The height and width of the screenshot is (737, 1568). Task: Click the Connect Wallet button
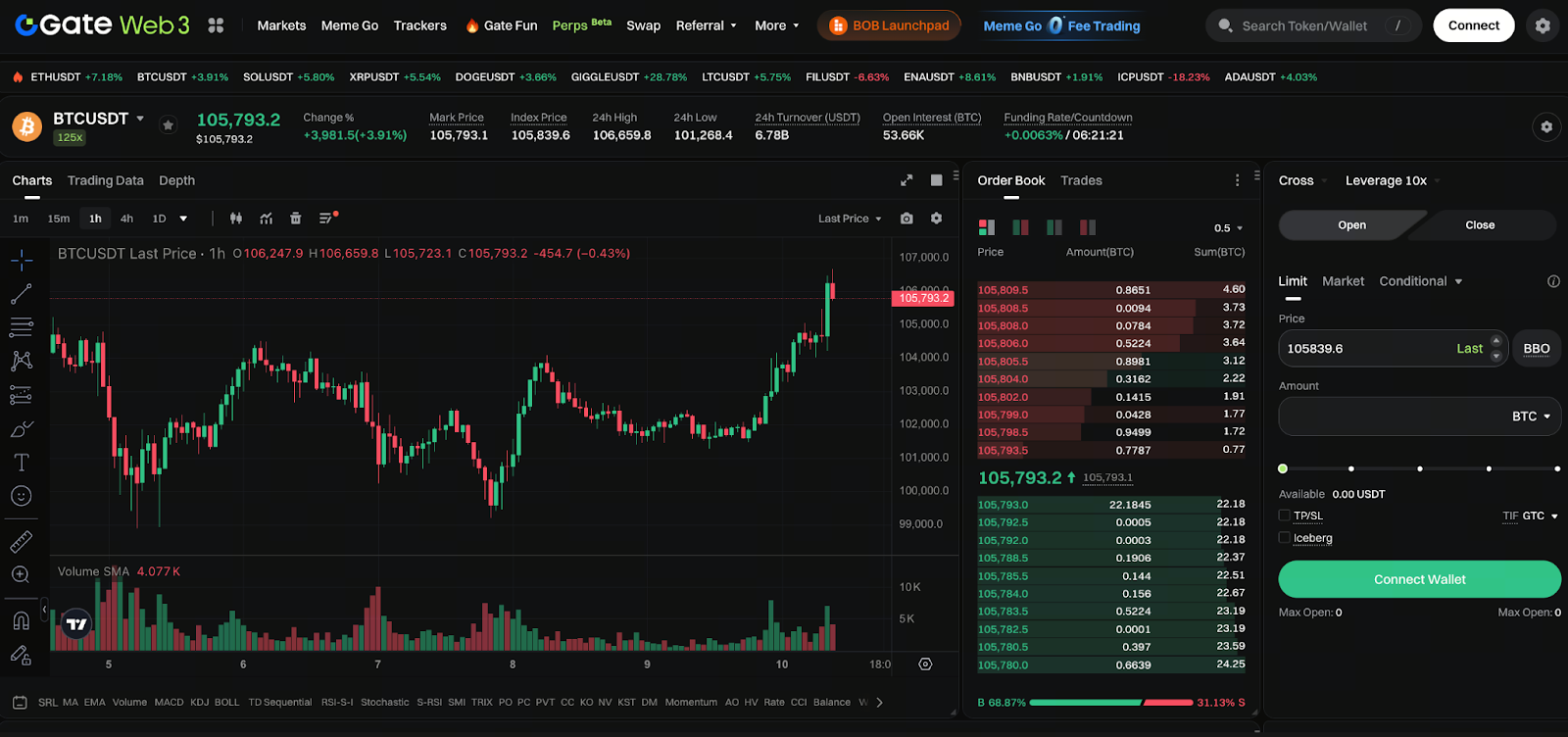1419,579
